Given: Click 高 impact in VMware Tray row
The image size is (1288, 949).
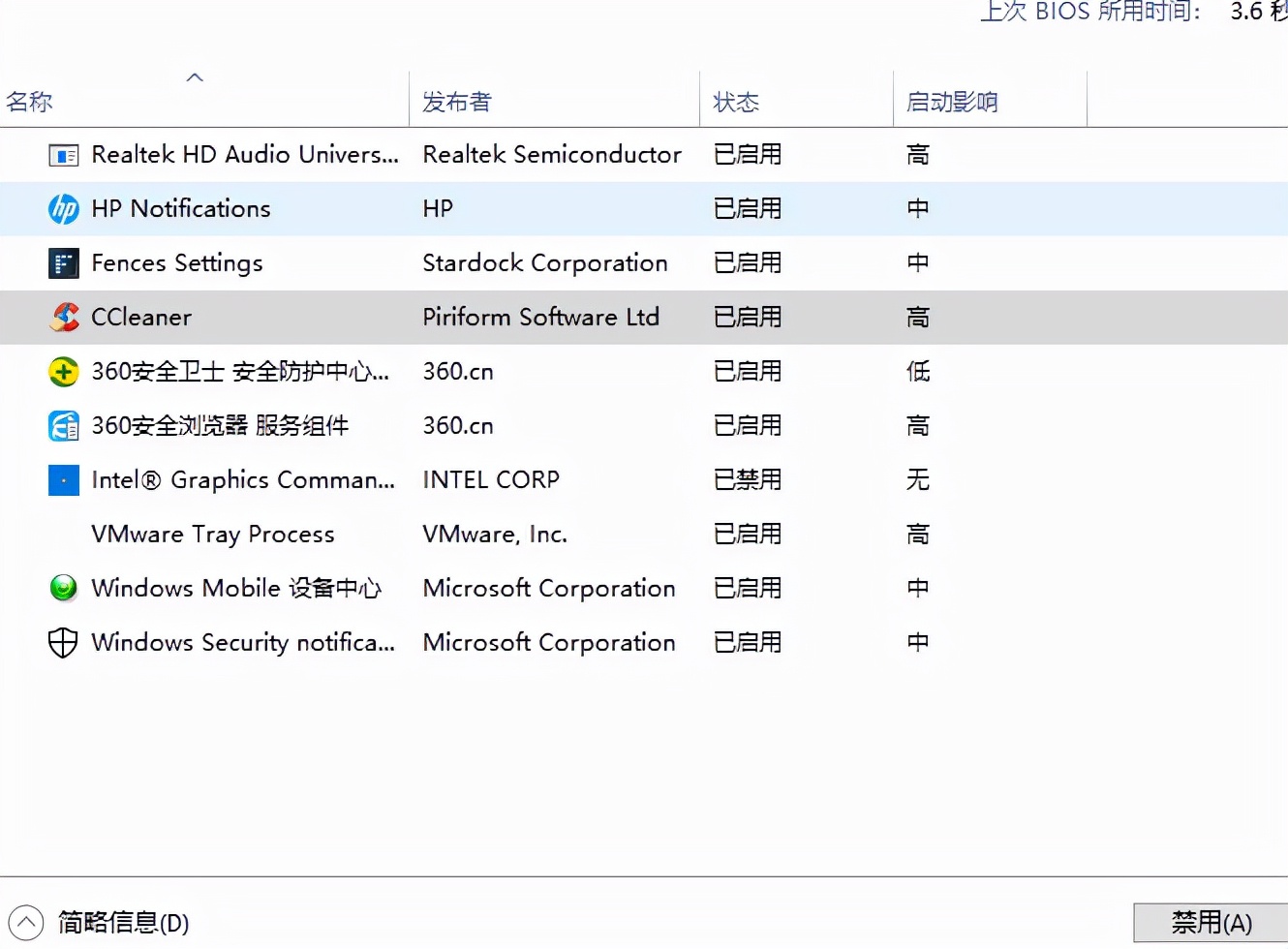Looking at the screenshot, I should [918, 535].
